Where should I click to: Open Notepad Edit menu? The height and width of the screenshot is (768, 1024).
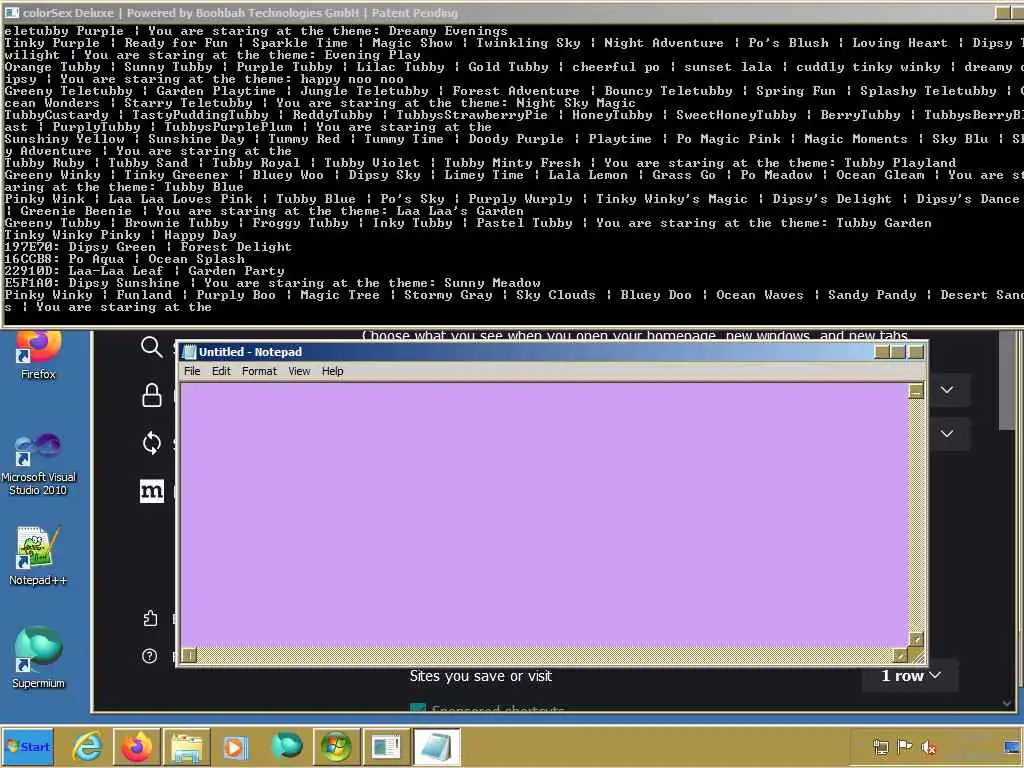click(x=221, y=371)
